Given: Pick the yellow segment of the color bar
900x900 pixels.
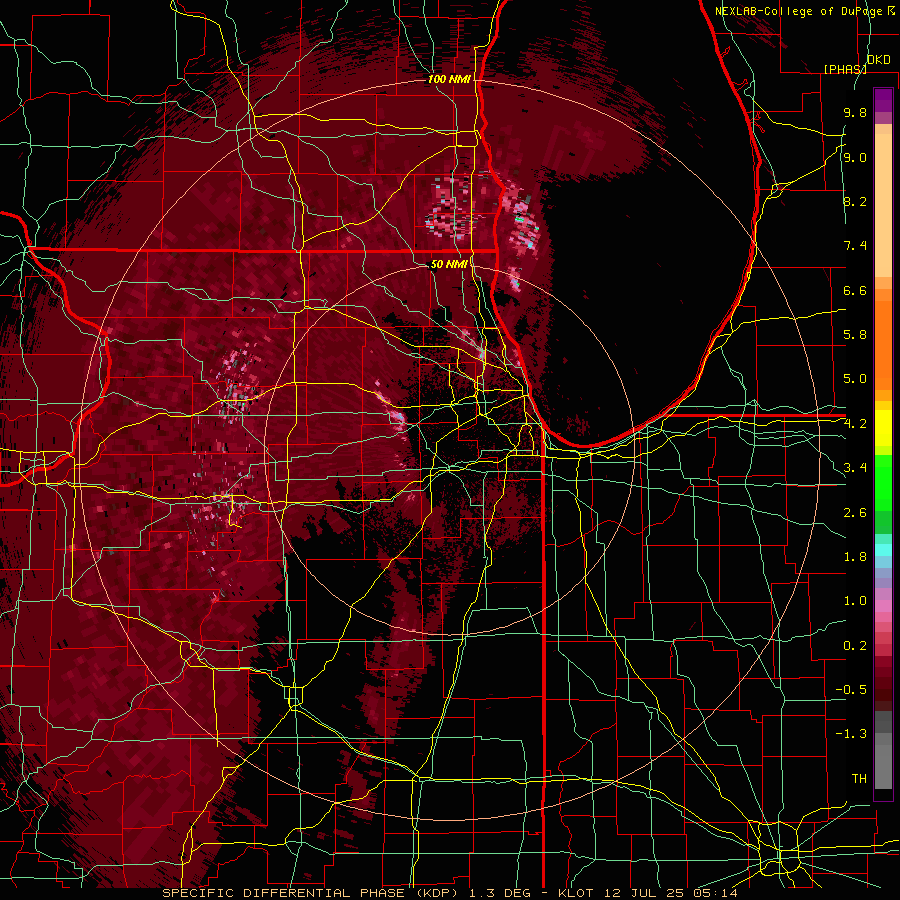Looking at the screenshot, I should point(883,428).
